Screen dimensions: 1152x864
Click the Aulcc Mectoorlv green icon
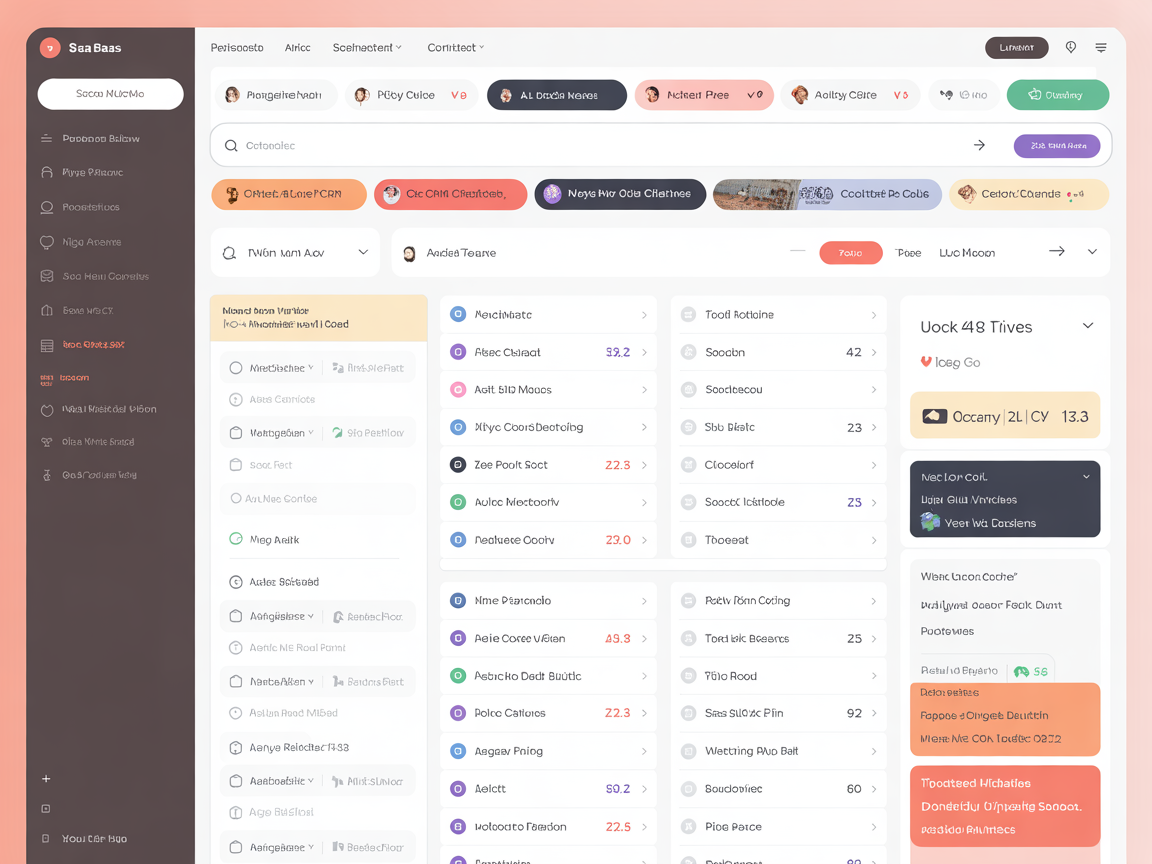click(458, 503)
